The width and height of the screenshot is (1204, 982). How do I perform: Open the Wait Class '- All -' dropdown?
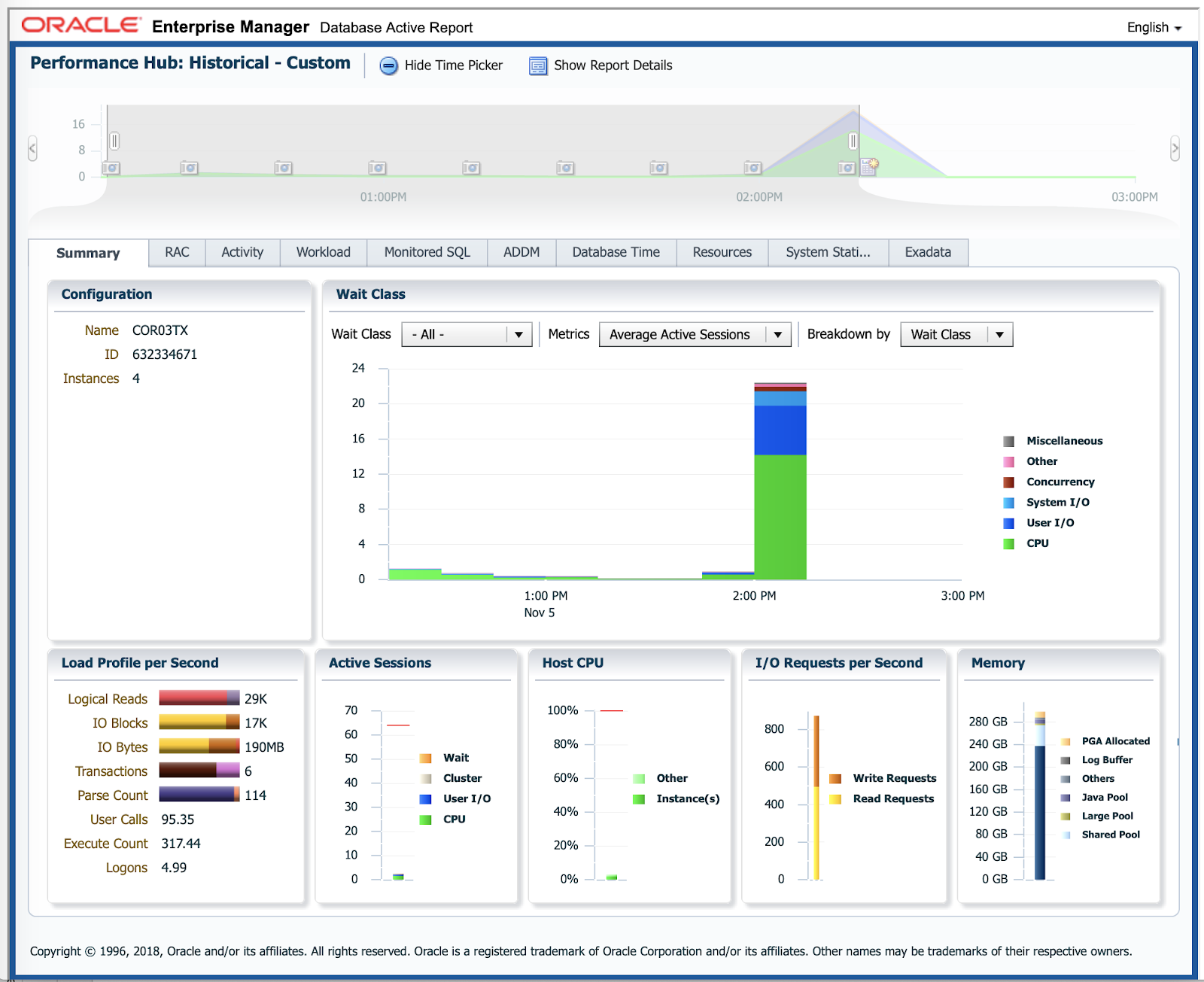coord(518,334)
